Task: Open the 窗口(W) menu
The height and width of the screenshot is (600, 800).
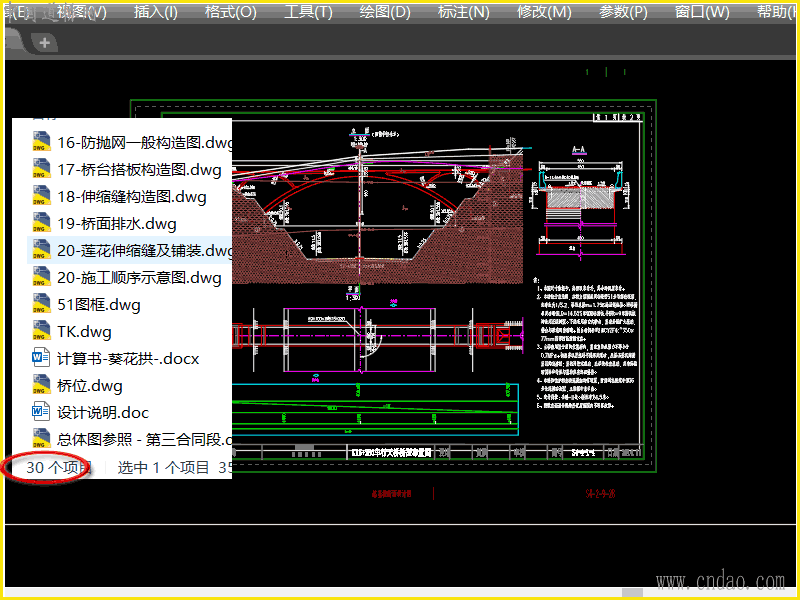Action: [x=702, y=12]
